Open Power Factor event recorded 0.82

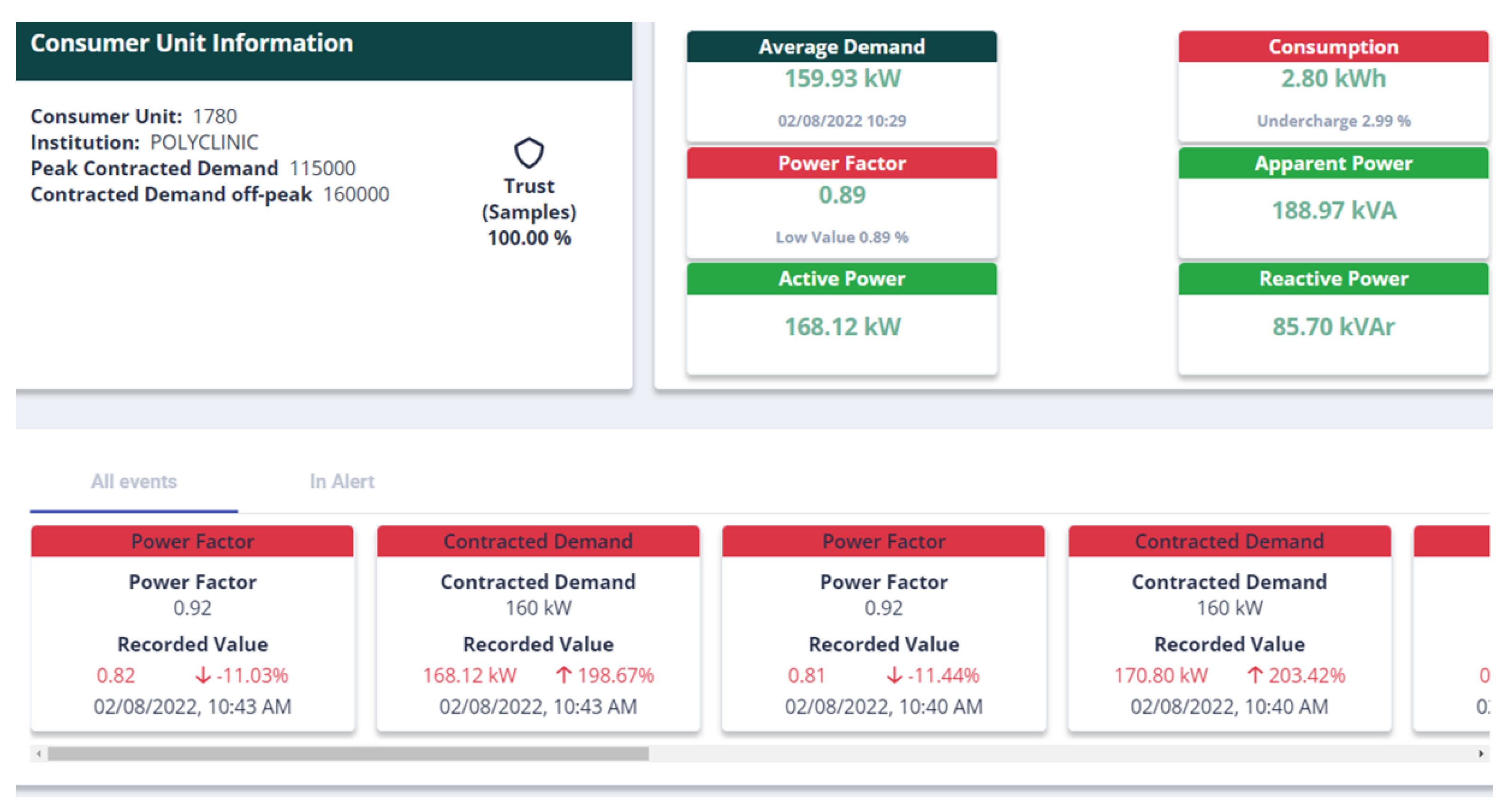(x=193, y=628)
